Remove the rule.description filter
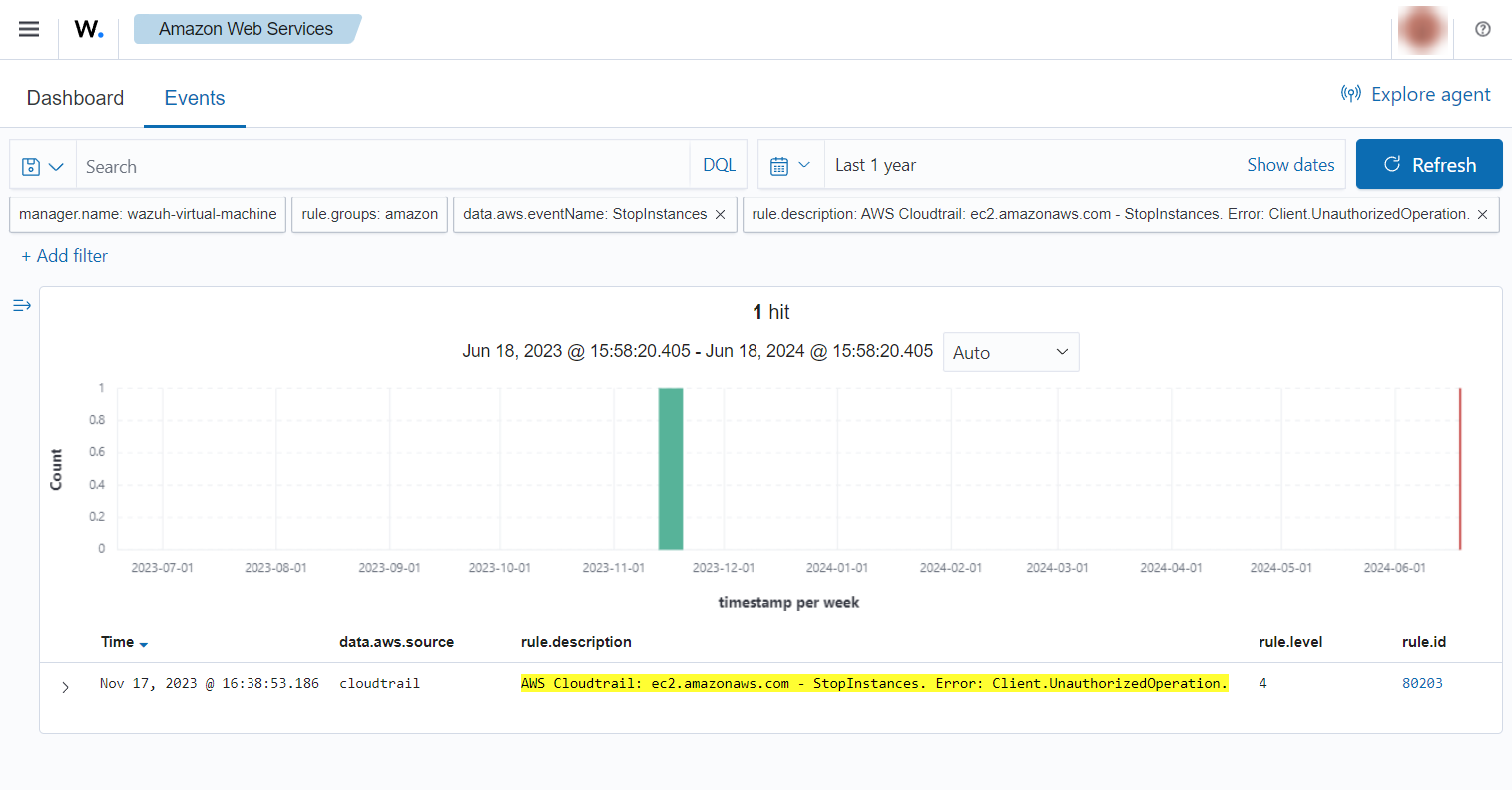1512x790 pixels. [1482, 214]
